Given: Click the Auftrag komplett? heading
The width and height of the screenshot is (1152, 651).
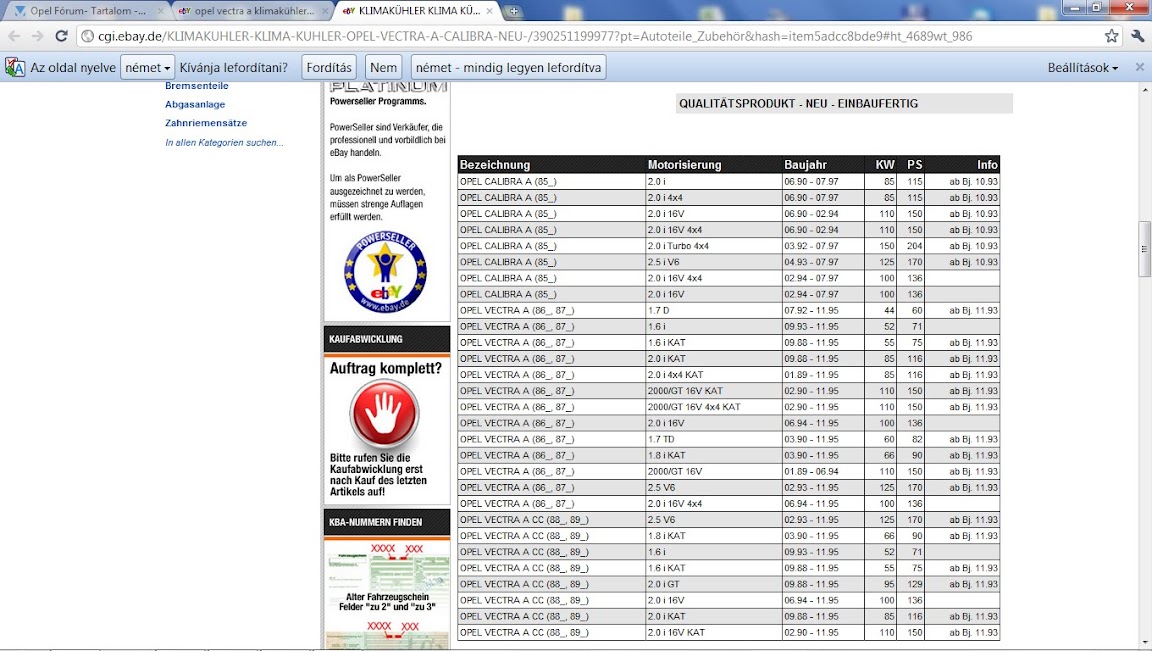Looking at the screenshot, I should (x=386, y=368).
